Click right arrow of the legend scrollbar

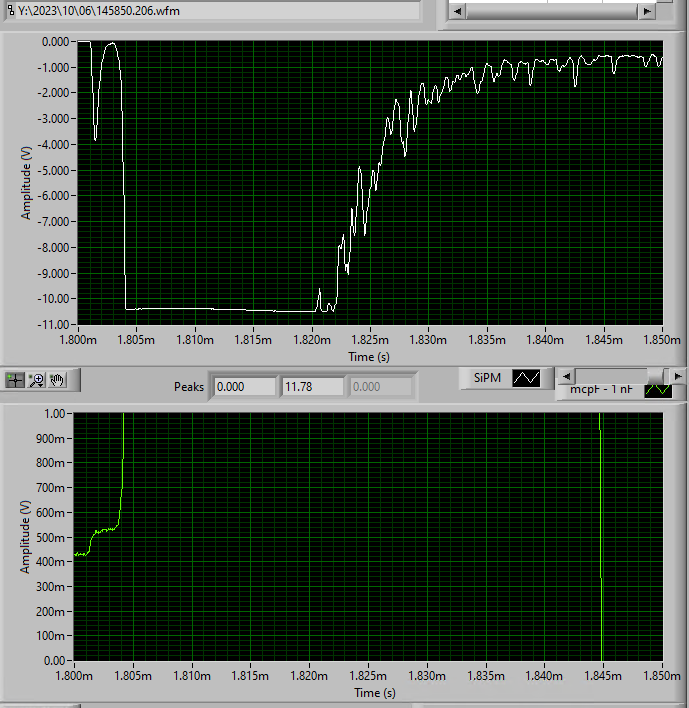(677, 376)
